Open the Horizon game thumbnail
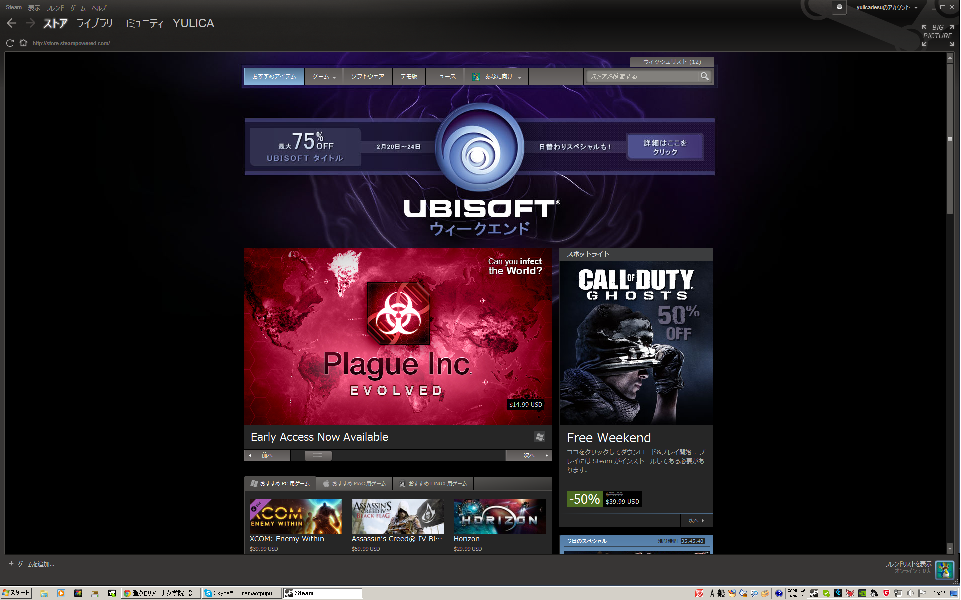Screen dimensions: 961x600 click(x=499, y=516)
